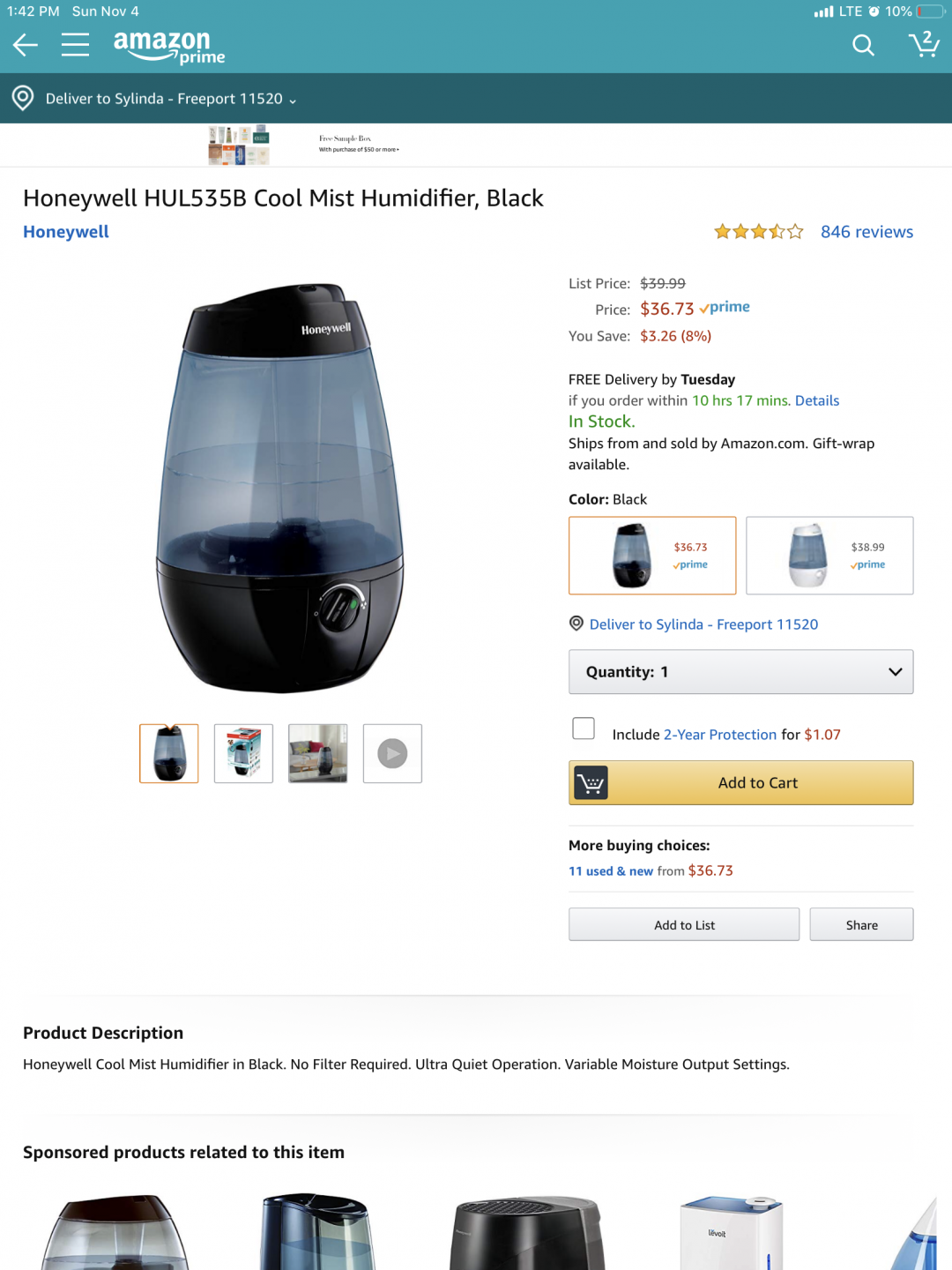Open the search magnifier icon

[x=863, y=45]
